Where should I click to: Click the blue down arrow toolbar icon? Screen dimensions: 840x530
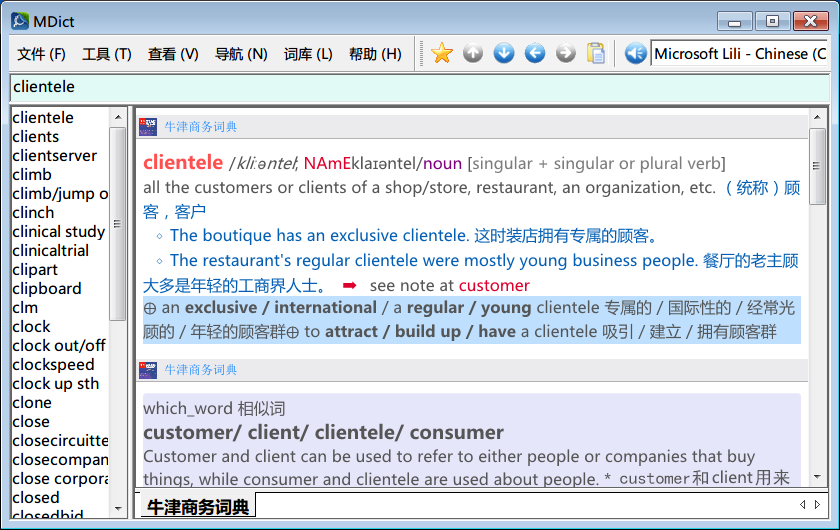click(x=504, y=54)
